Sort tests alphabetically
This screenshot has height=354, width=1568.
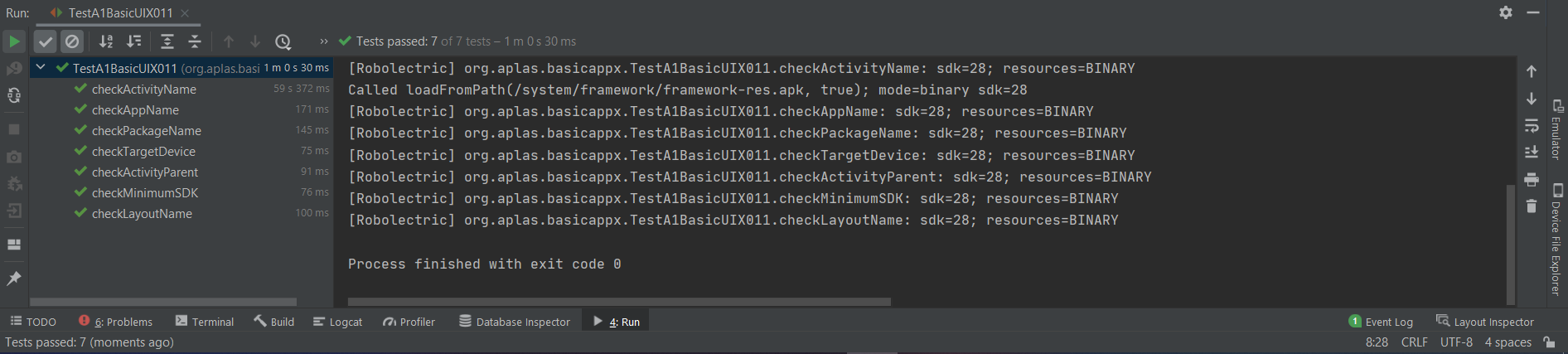106,41
